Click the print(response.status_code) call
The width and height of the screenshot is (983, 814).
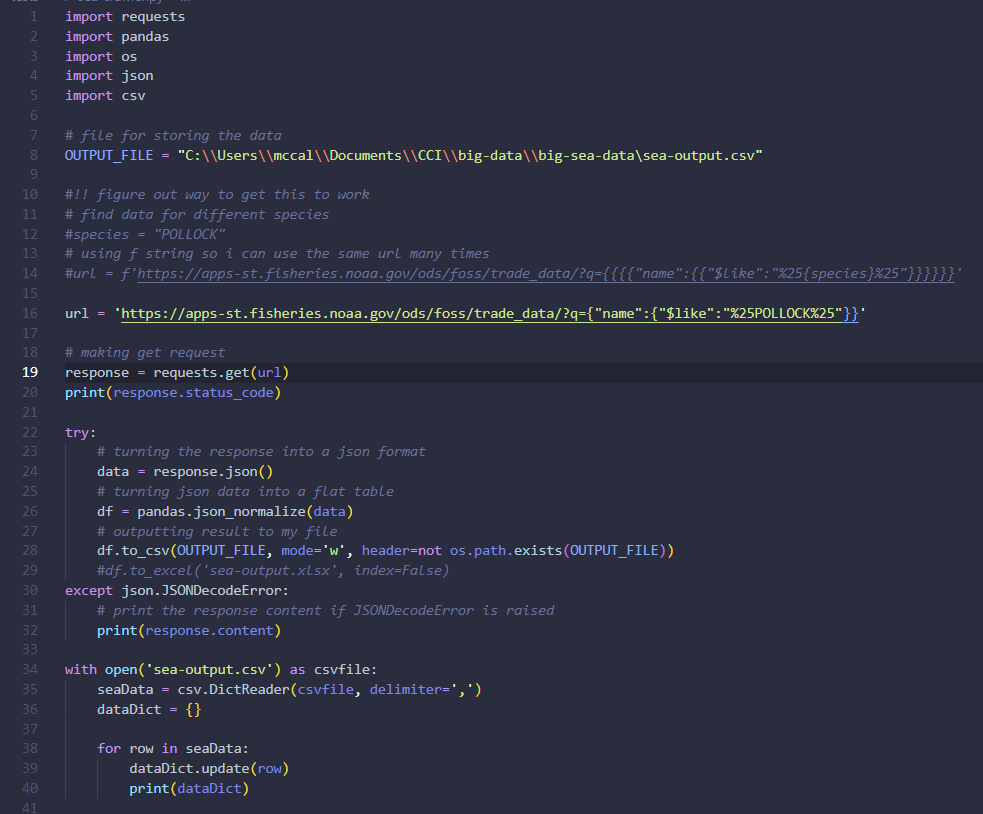[172, 392]
